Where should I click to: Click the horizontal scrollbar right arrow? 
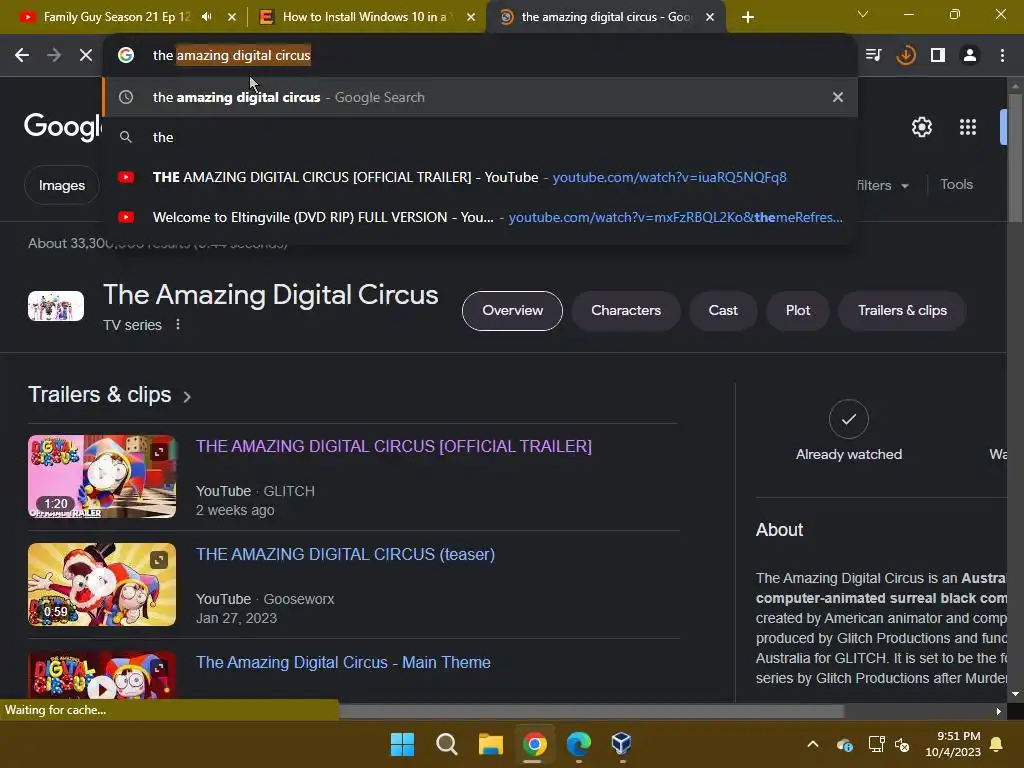[998, 711]
